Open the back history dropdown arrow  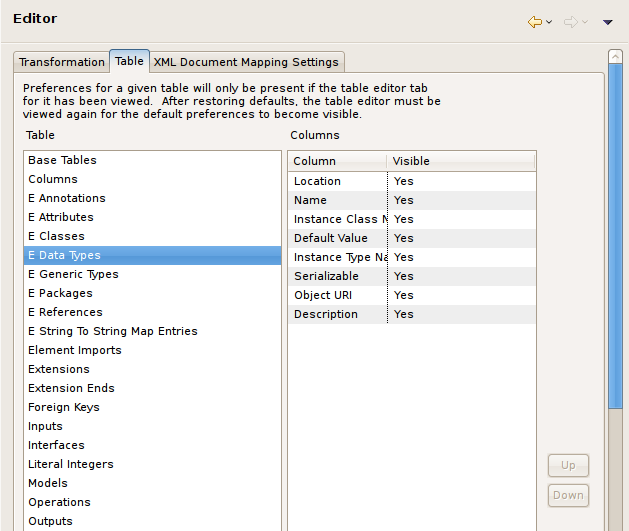point(549,22)
